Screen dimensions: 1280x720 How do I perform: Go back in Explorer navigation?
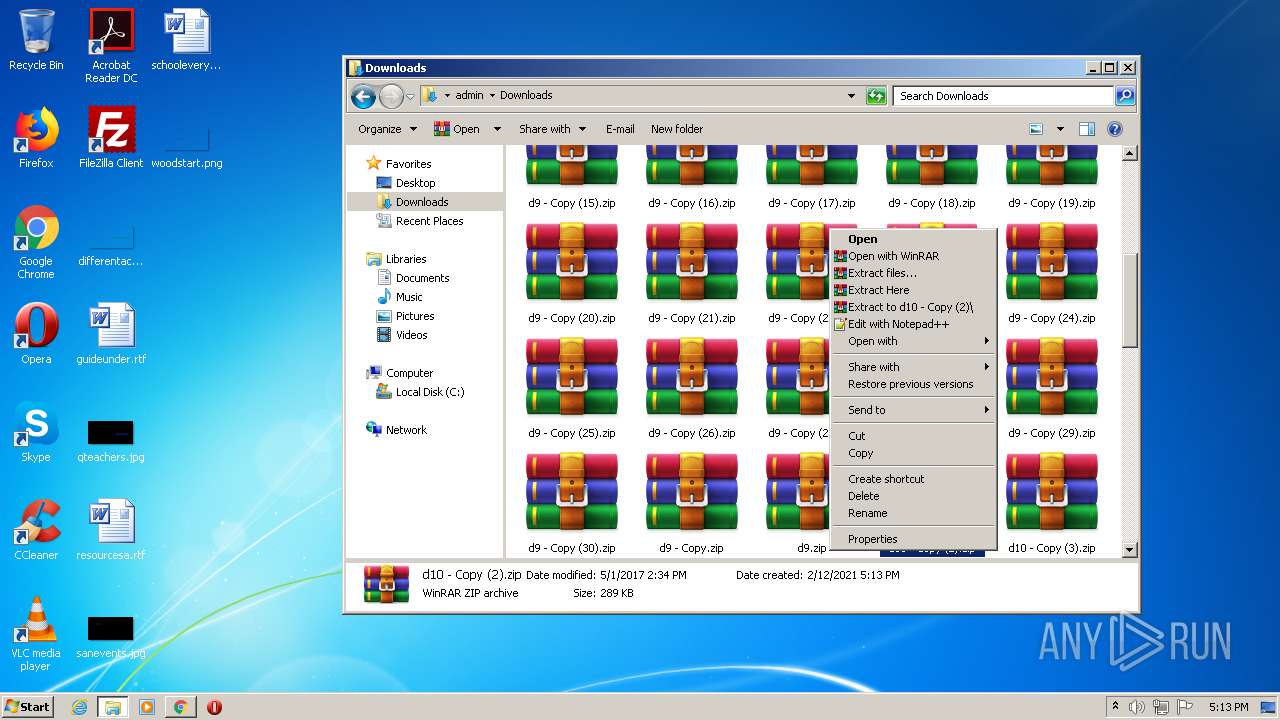[364, 96]
